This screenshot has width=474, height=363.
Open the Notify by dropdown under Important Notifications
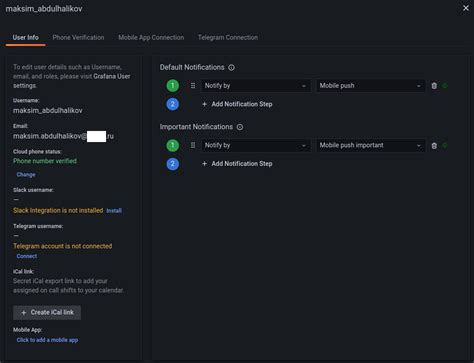256,145
